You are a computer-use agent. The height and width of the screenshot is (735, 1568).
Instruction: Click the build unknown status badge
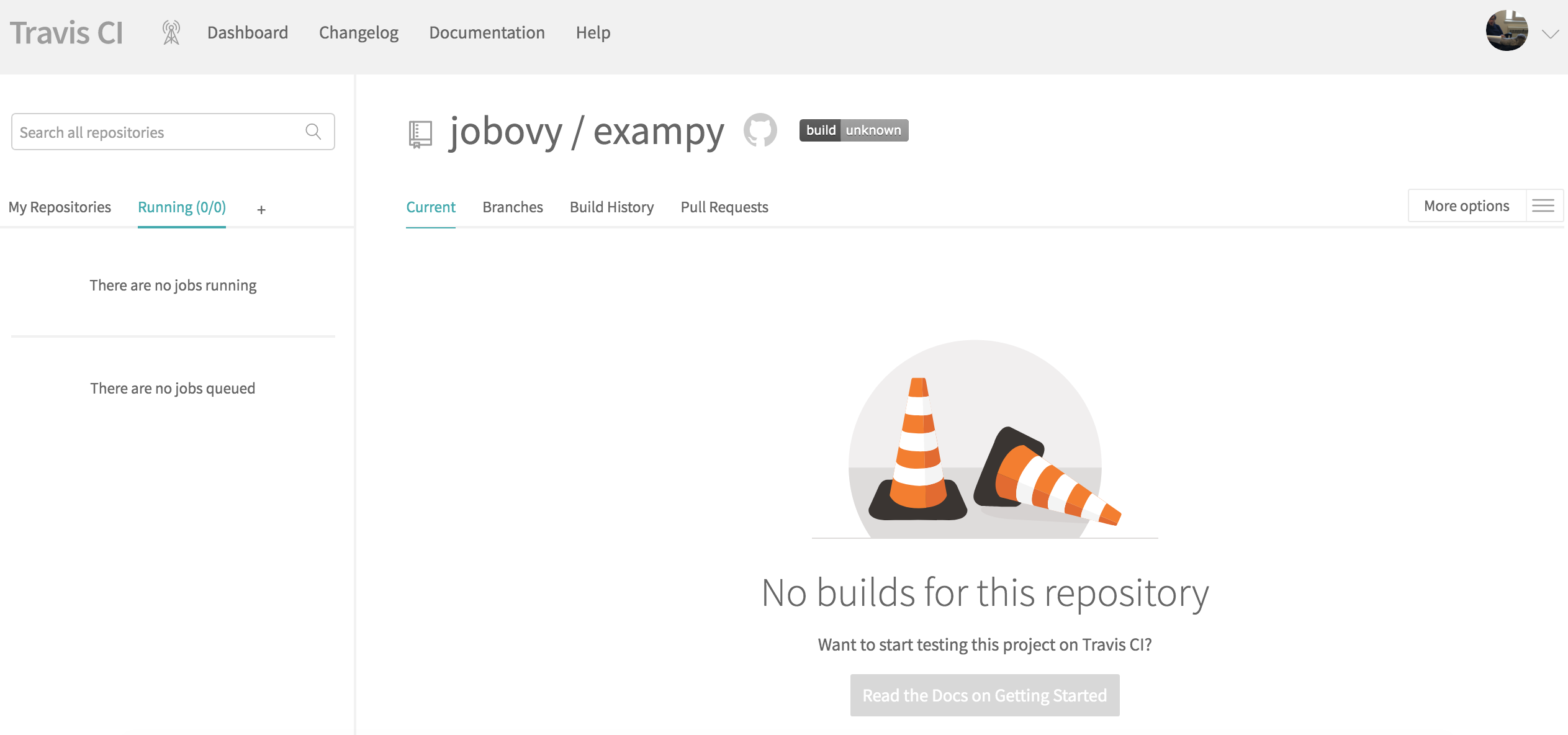[x=854, y=130]
